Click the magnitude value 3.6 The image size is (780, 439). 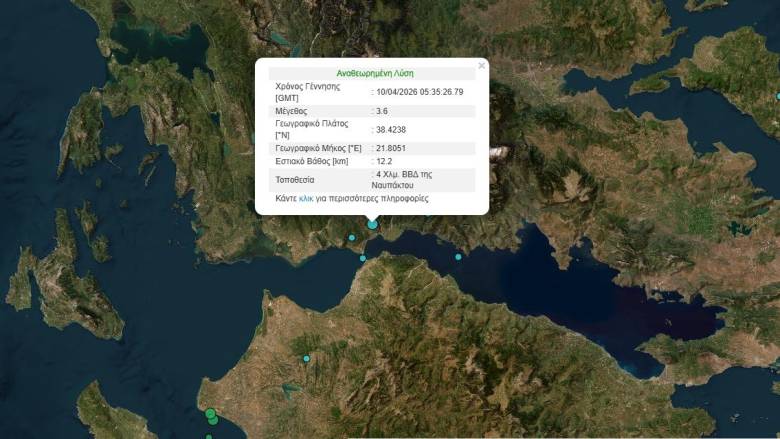click(382, 111)
